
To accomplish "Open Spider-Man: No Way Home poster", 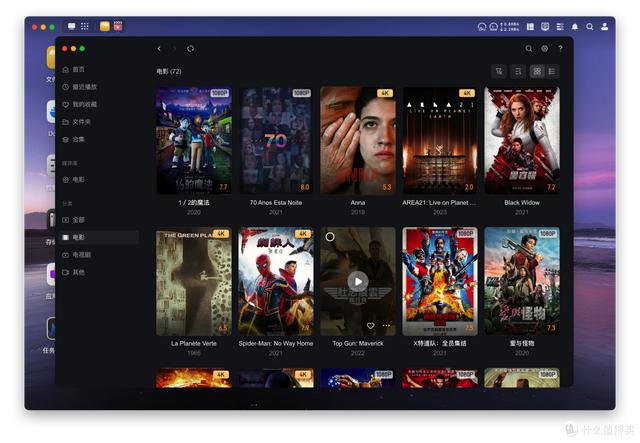I will point(276,281).
